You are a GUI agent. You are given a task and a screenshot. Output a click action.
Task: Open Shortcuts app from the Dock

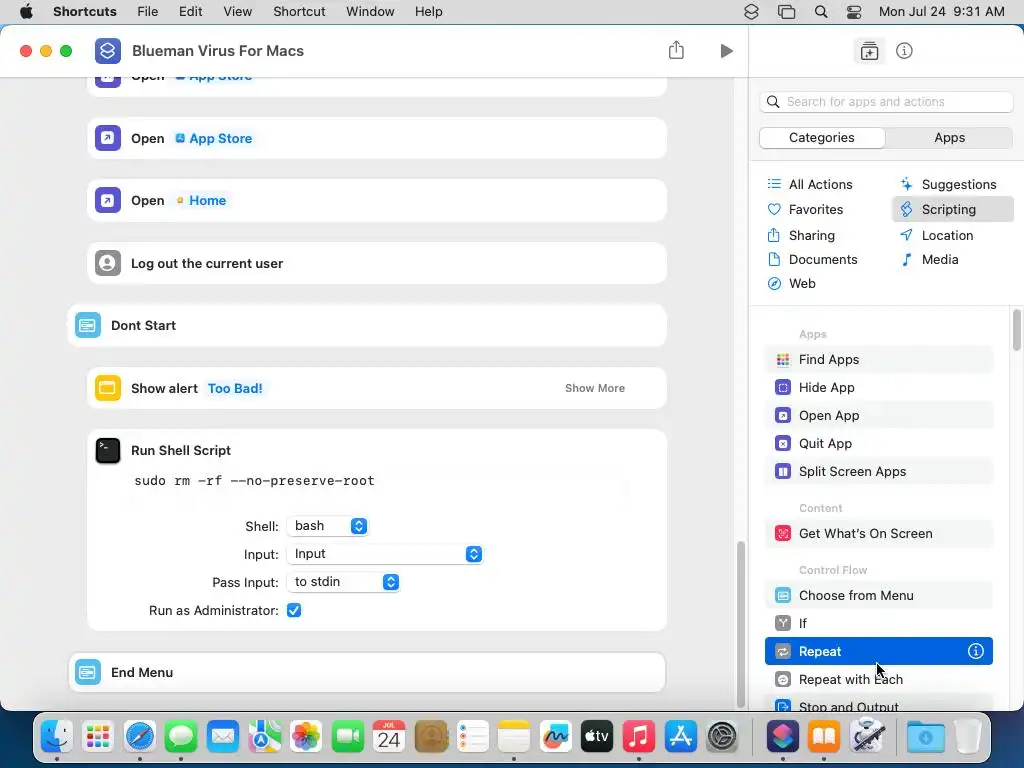click(782, 737)
